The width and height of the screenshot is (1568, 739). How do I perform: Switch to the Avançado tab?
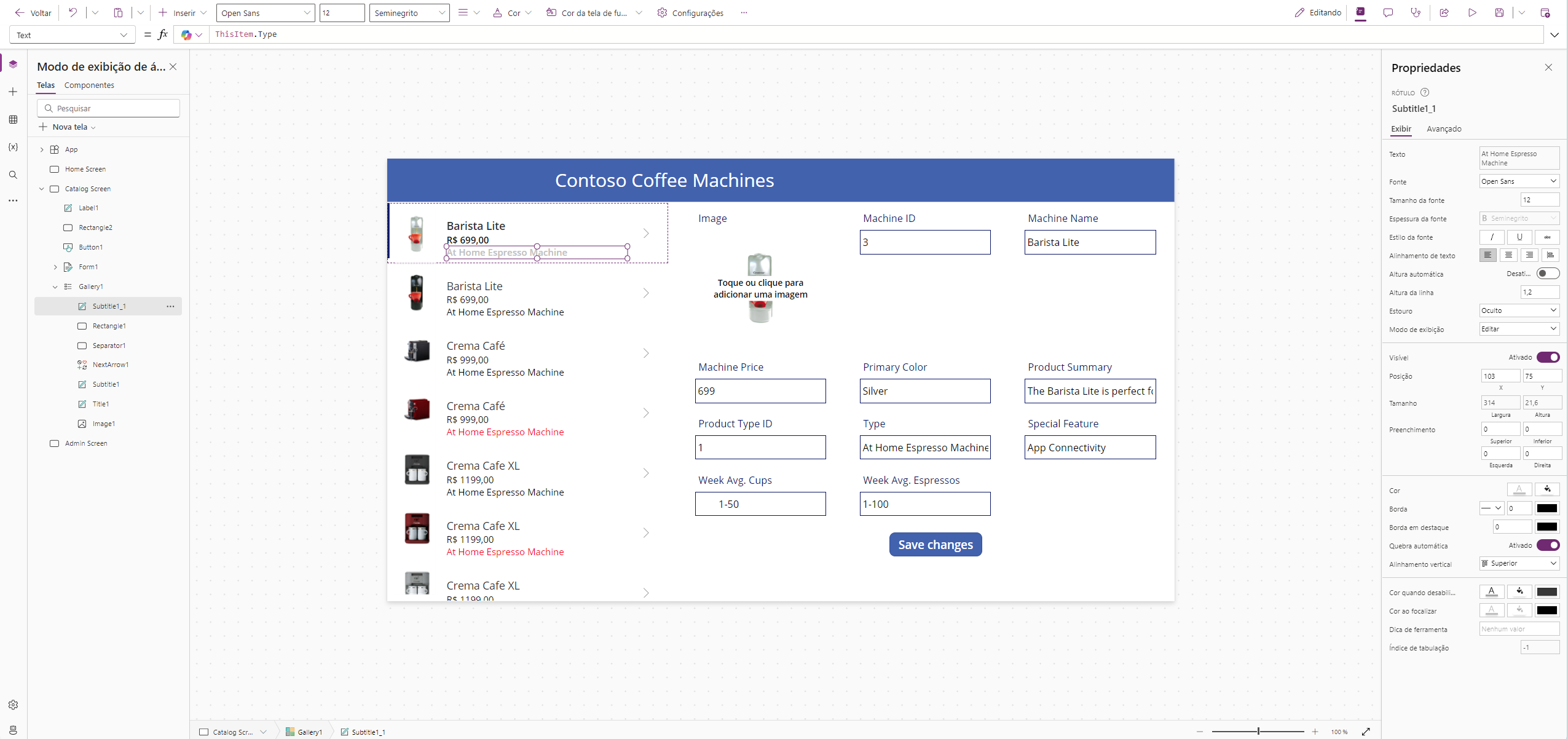pos(1444,128)
